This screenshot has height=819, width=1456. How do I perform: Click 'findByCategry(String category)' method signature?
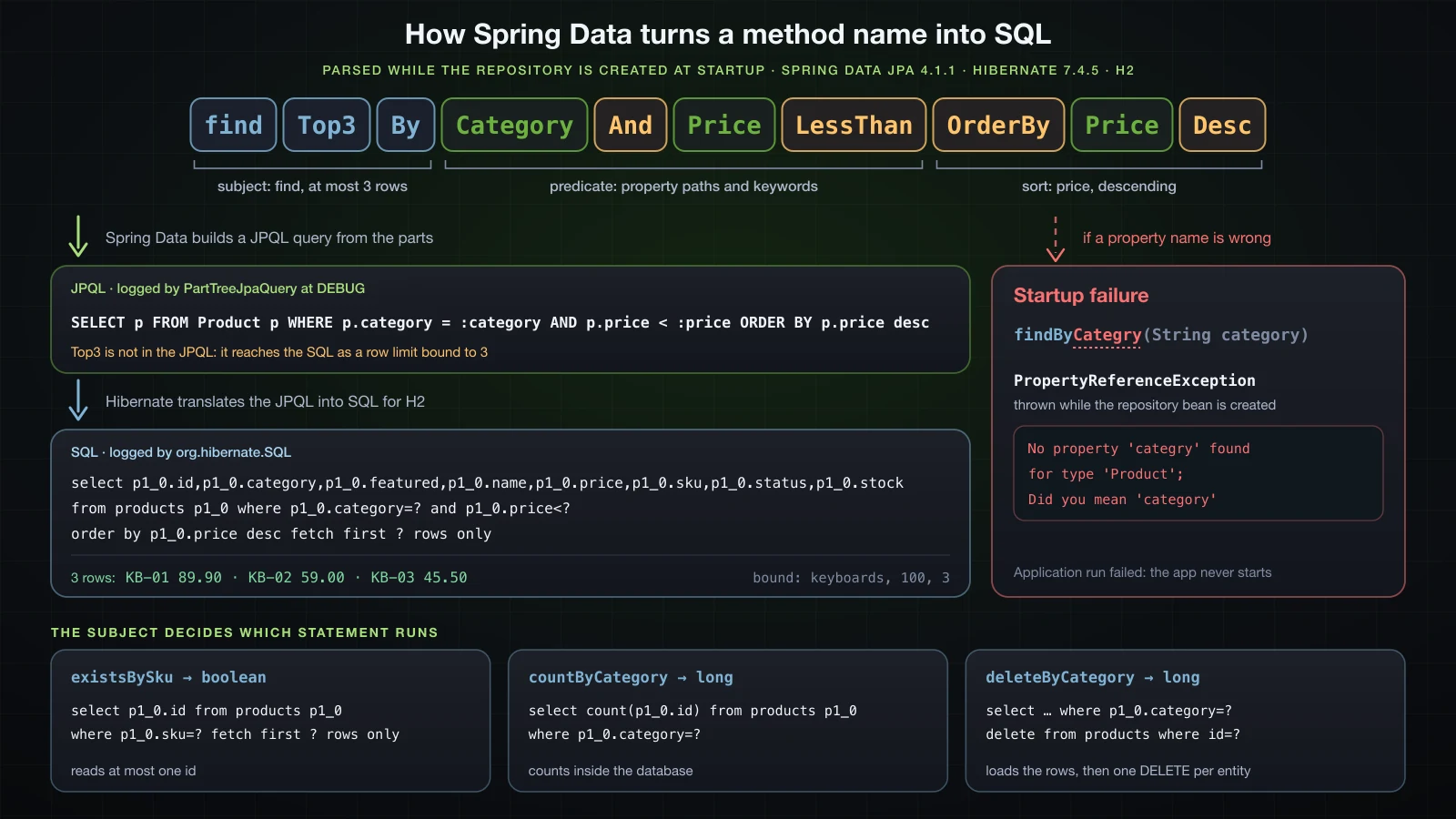click(1161, 335)
